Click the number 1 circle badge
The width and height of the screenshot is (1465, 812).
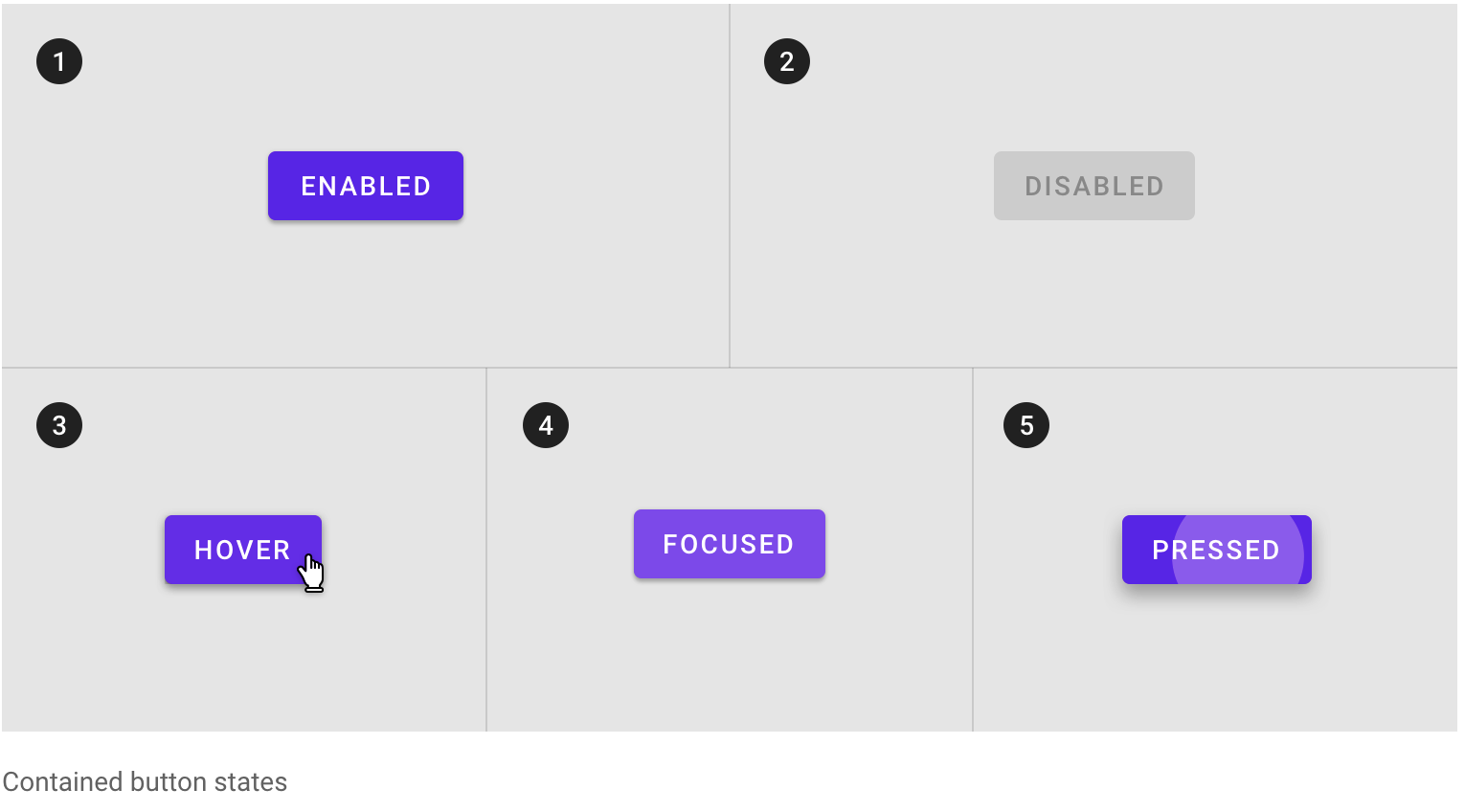tap(59, 61)
